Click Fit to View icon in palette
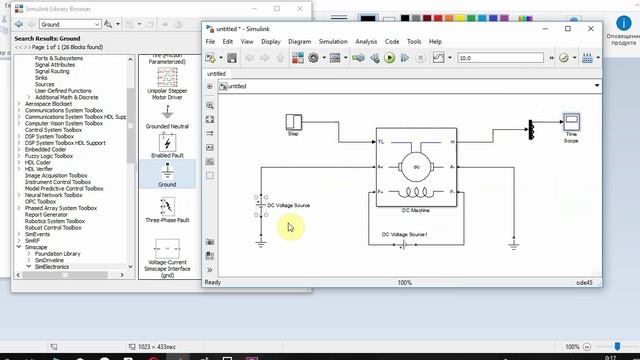640x360 pixels. (210, 120)
